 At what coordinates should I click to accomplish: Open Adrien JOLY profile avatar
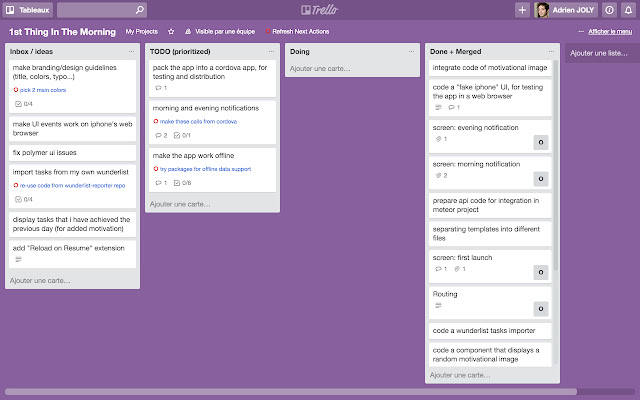tap(542, 10)
